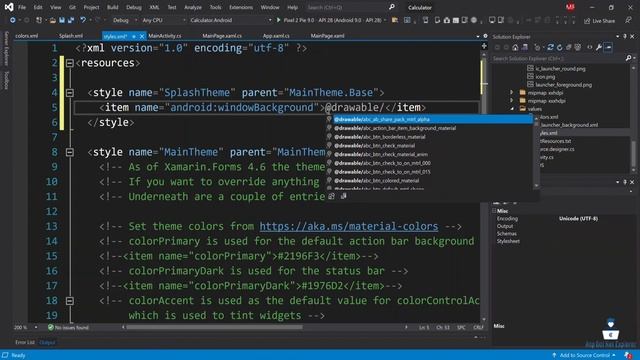Switch to the MainActivity.cs tab
Screen dimensions: 640x360
pyautogui.click(x=165, y=36)
